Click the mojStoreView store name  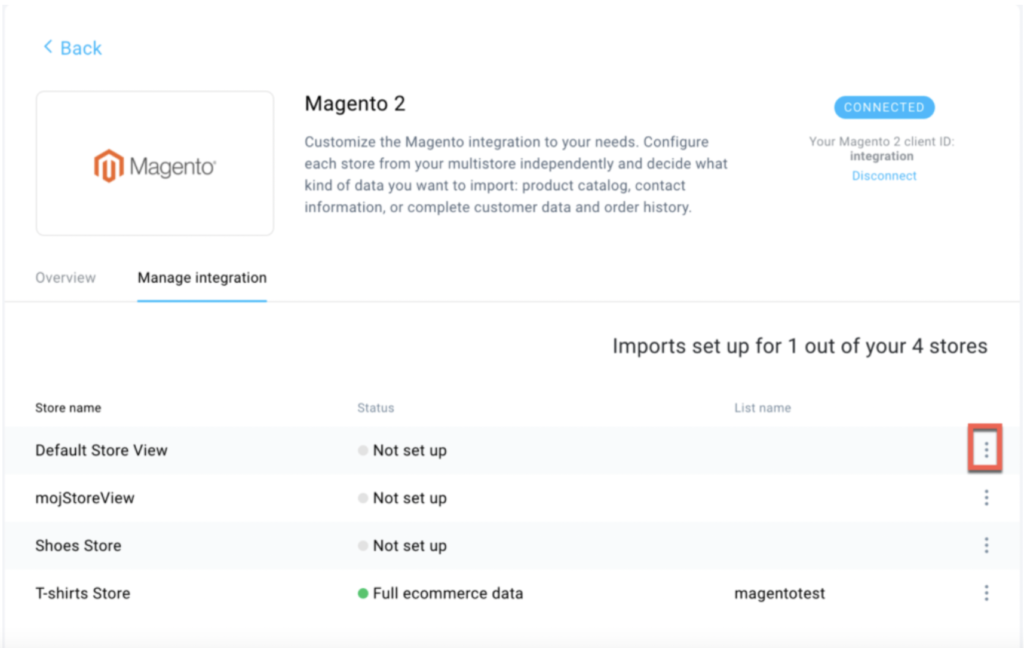tap(85, 498)
